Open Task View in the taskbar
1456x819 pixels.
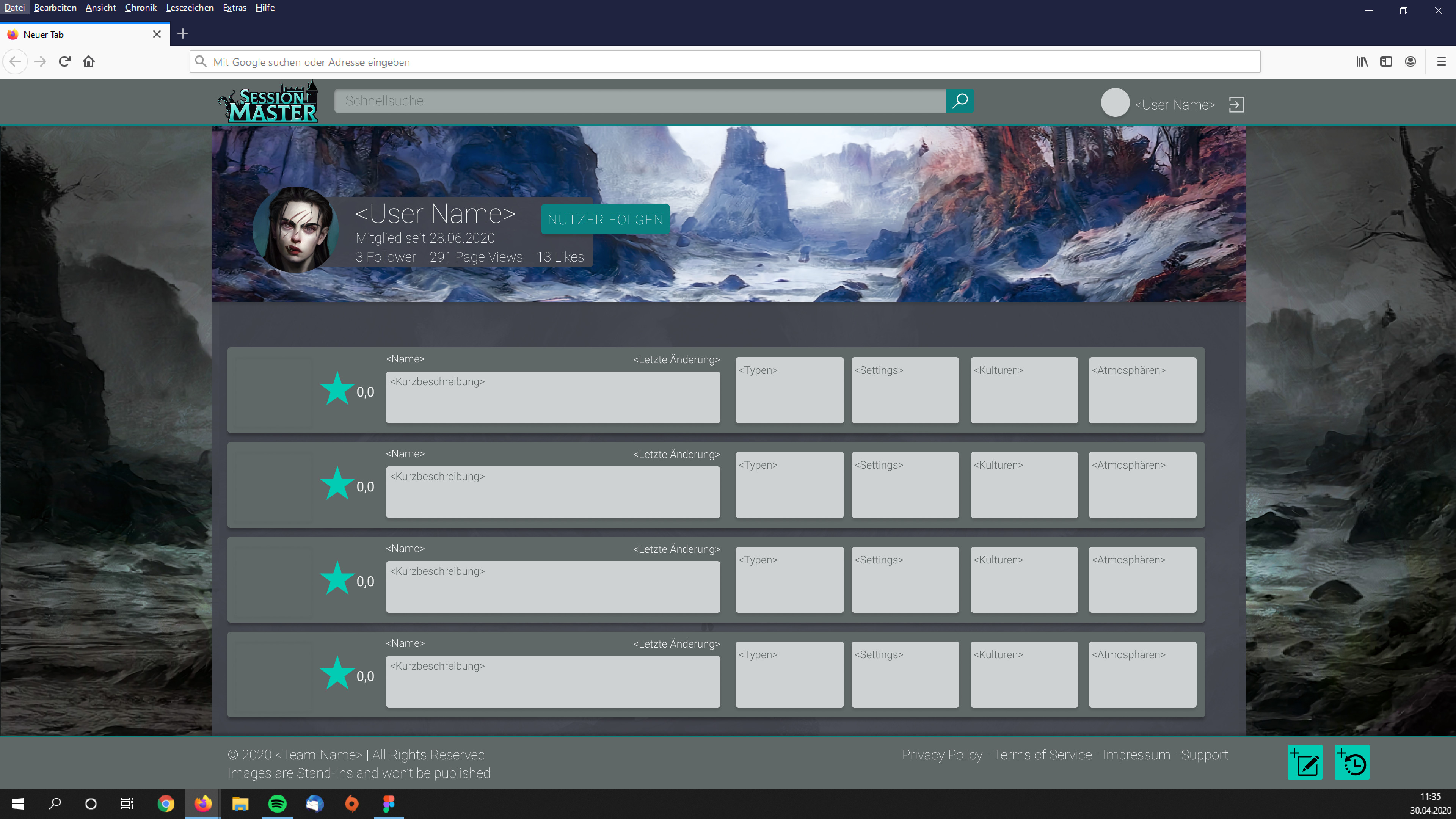click(x=127, y=804)
